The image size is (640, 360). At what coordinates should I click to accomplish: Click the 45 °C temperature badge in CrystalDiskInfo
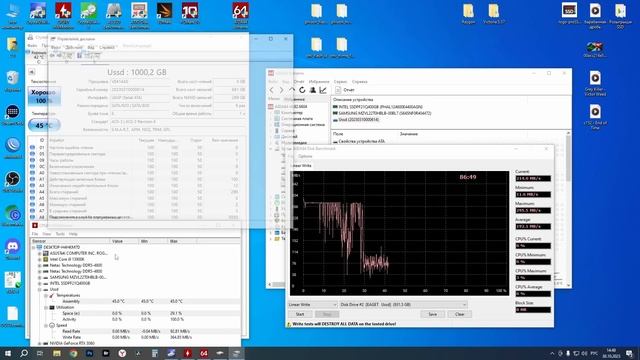(x=44, y=125)
